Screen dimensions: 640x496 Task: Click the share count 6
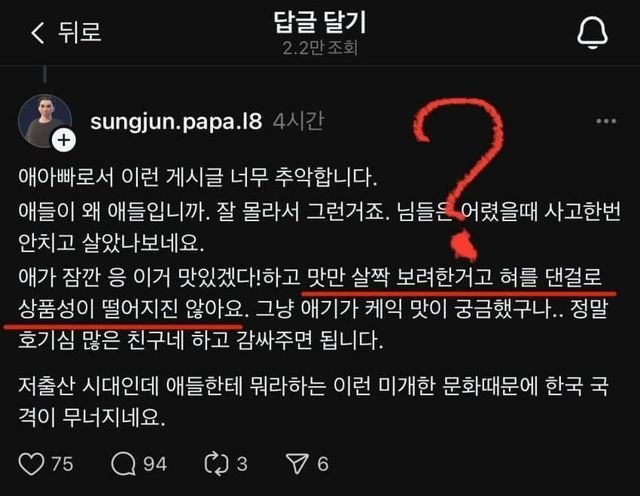323,464
